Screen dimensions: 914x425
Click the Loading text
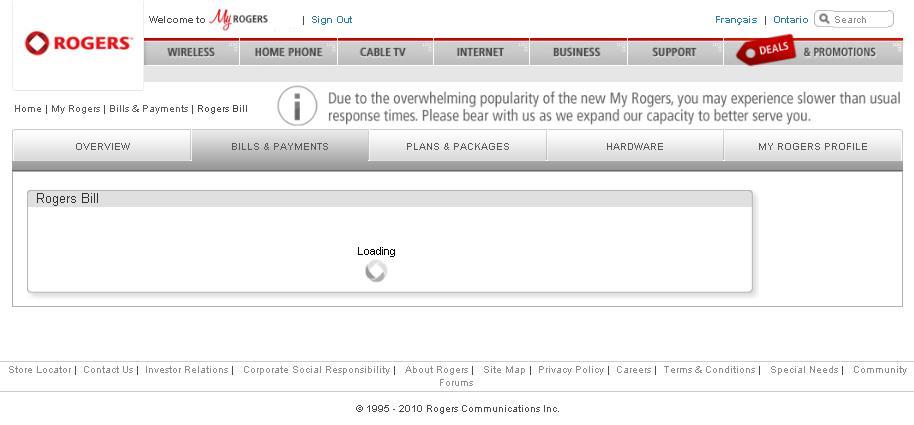pos(376,251)
